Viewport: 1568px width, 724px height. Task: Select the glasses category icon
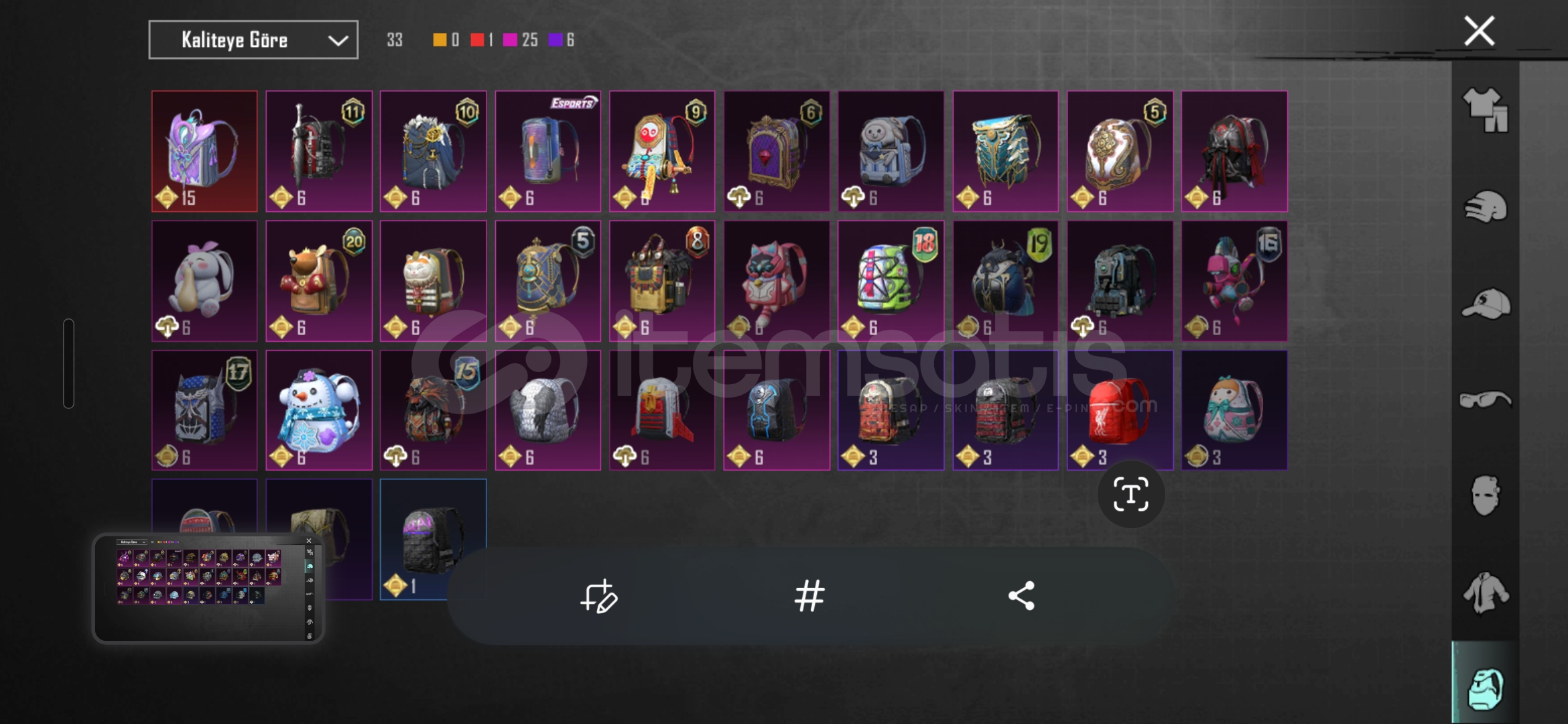click(1485, 400)
